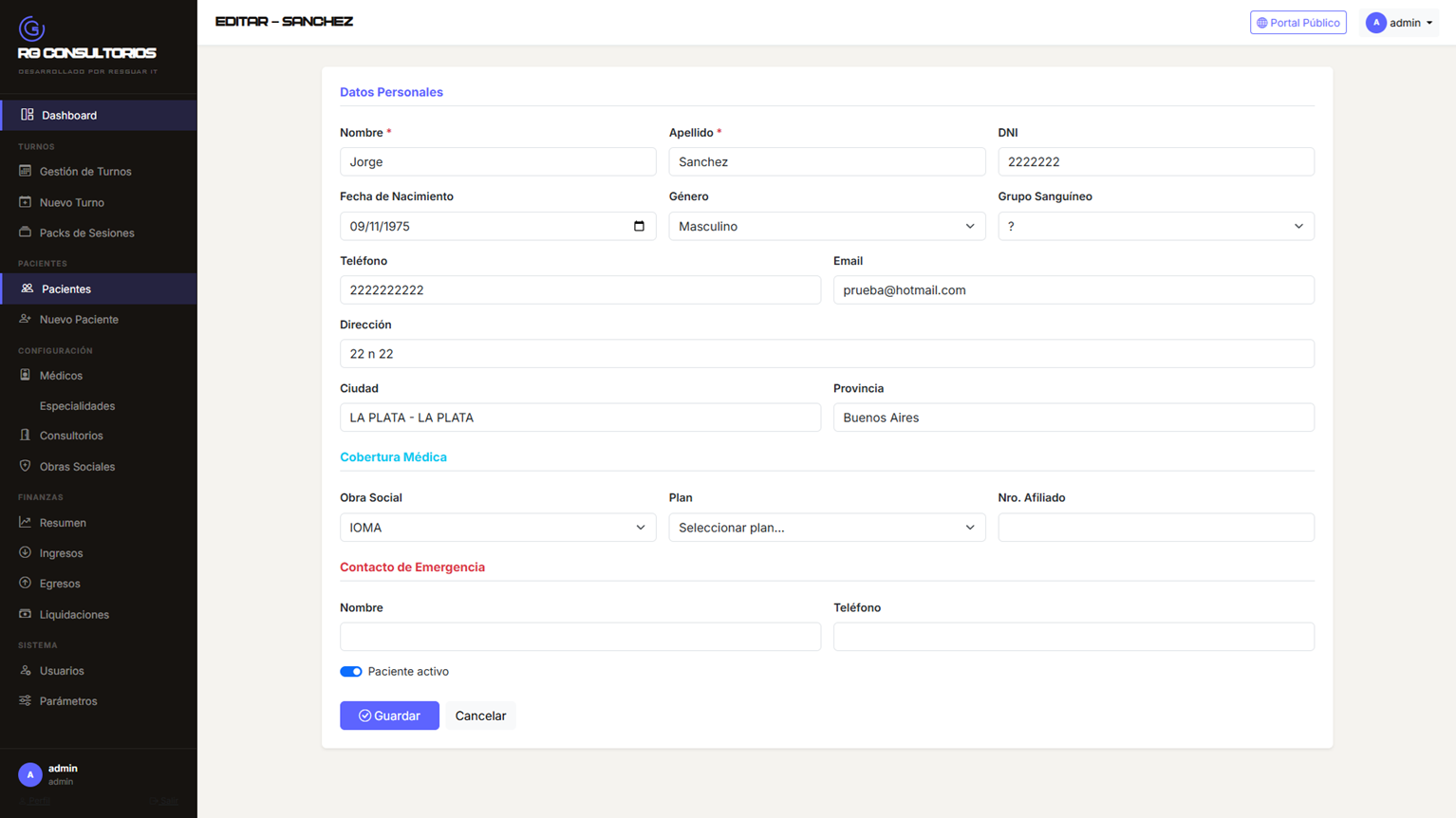
Task: Open the admin user menu
Action: 1400,23
